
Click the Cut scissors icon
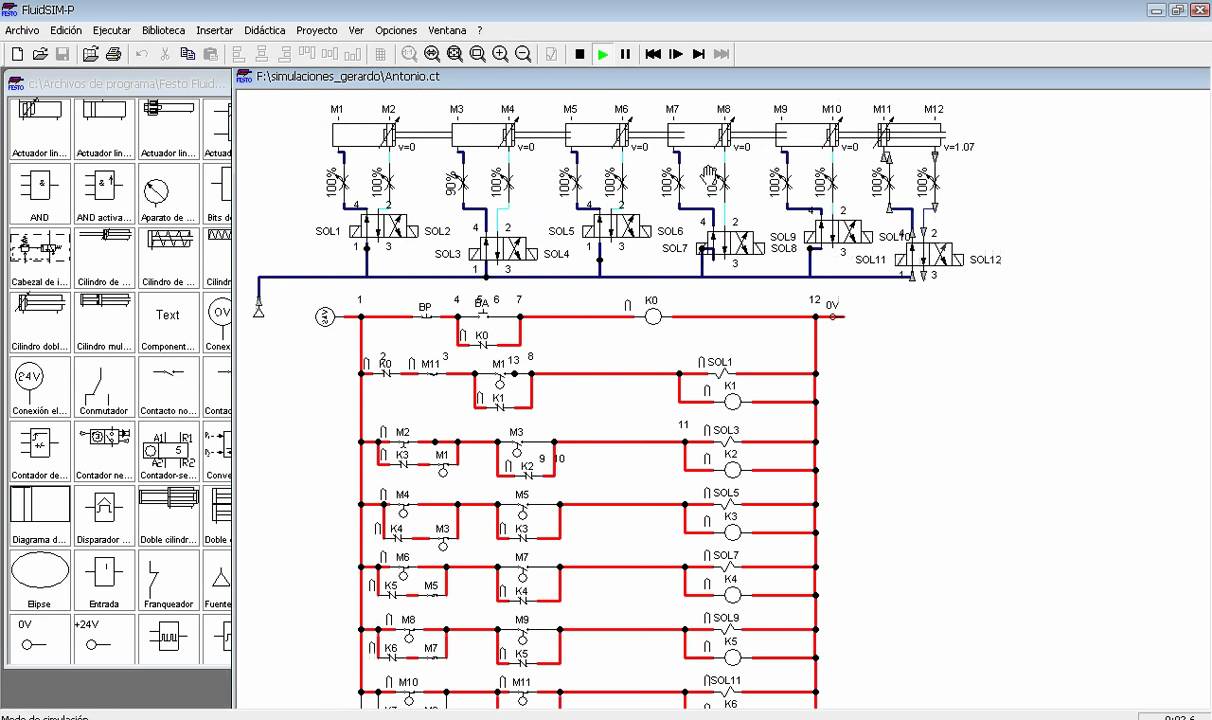pyautogui.click(x=165, y=54)
